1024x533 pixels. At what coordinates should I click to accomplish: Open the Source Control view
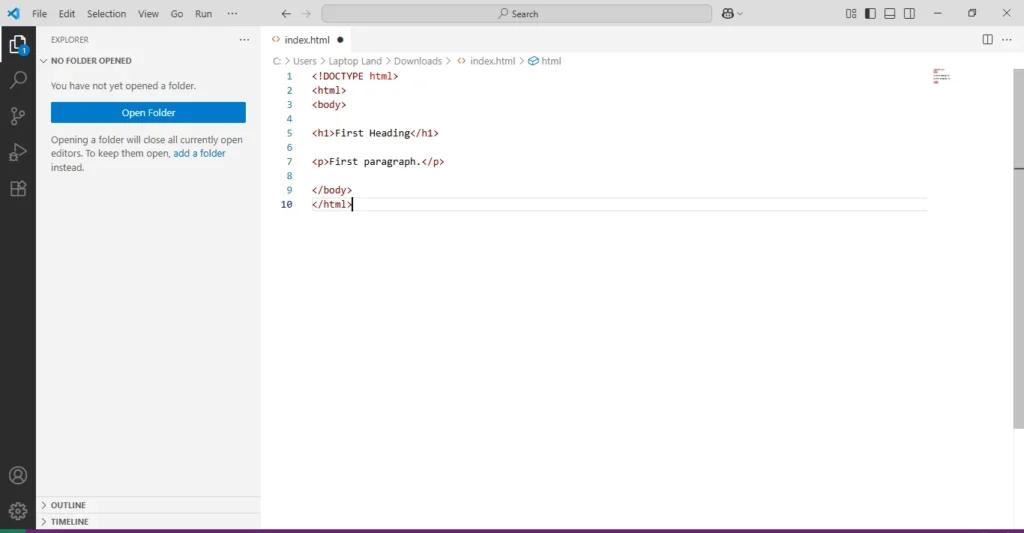[17, 116]
